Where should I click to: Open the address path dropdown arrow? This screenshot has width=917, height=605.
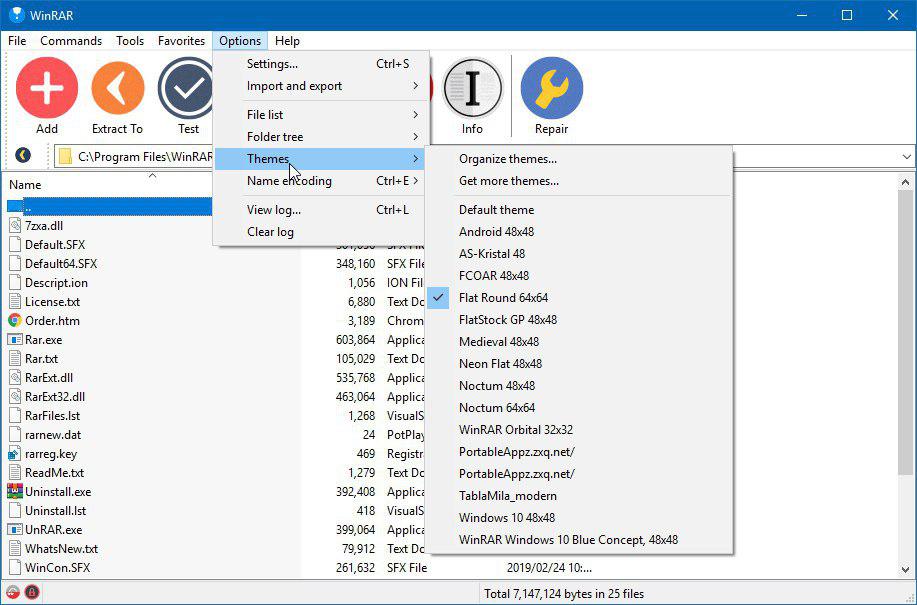tap(906, 157)
